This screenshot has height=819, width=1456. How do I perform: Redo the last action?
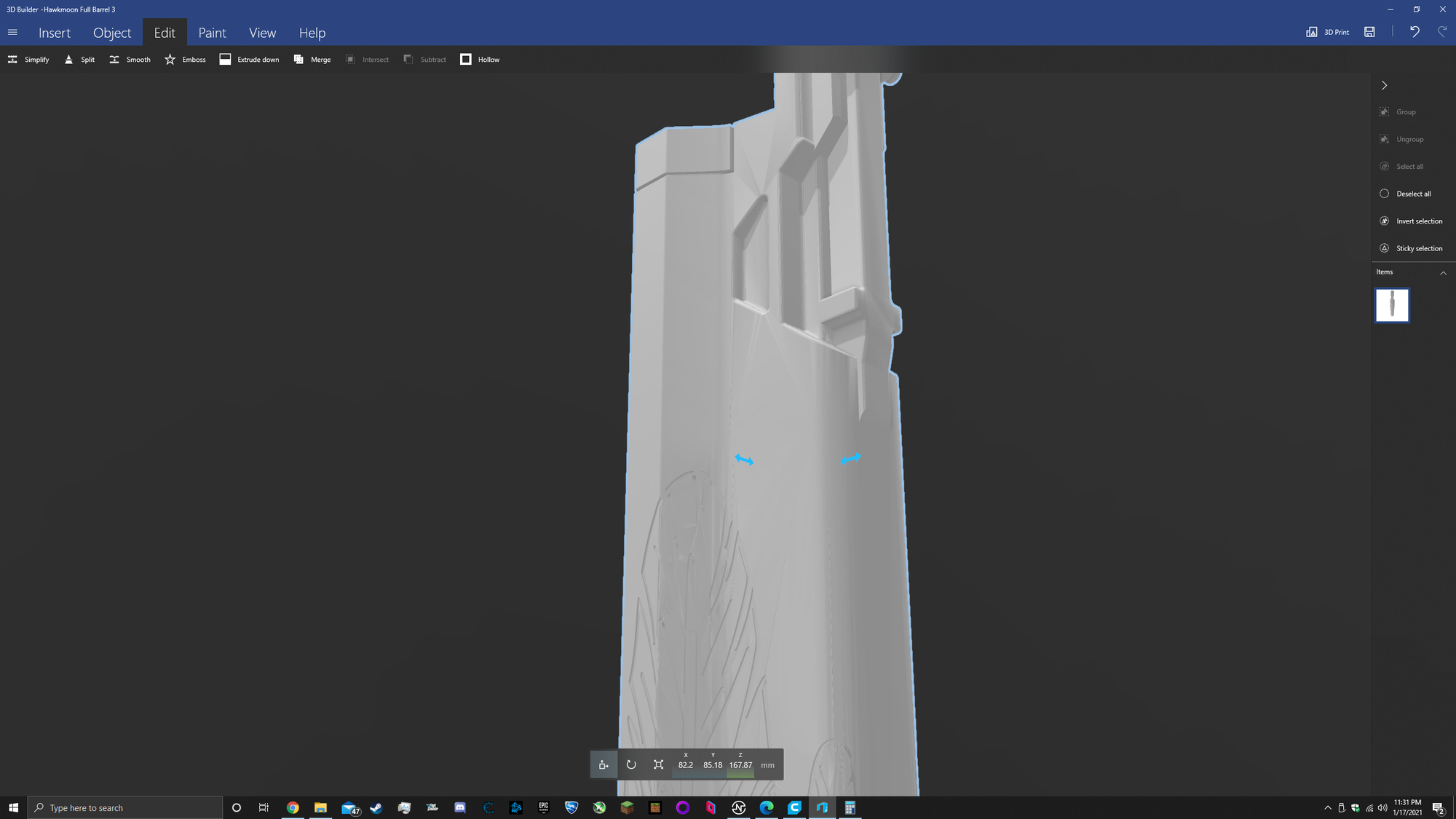tap(1442, 31)
